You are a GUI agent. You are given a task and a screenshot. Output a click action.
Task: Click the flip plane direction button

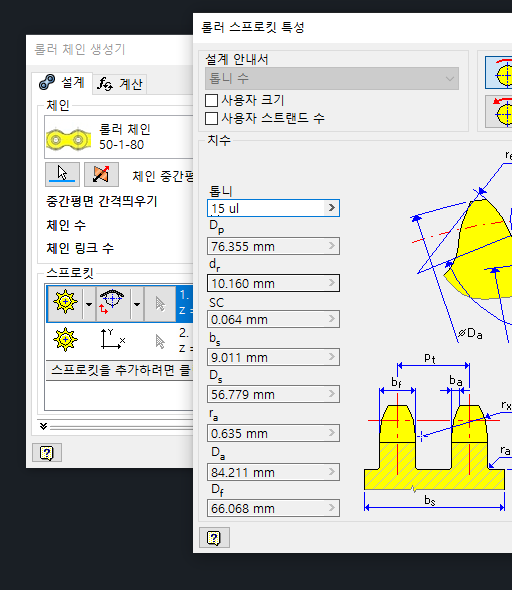pyautogui.click(x=101, y=174)
